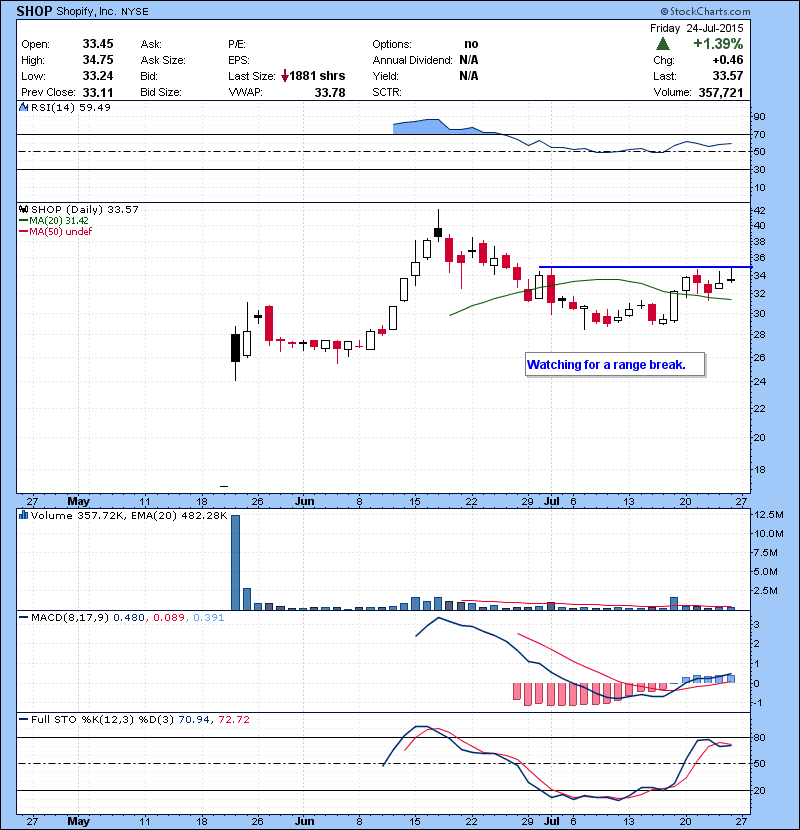Click the Bid Size label
The width and height of the screenshot is (800, 830).
(x=160, y=92)
